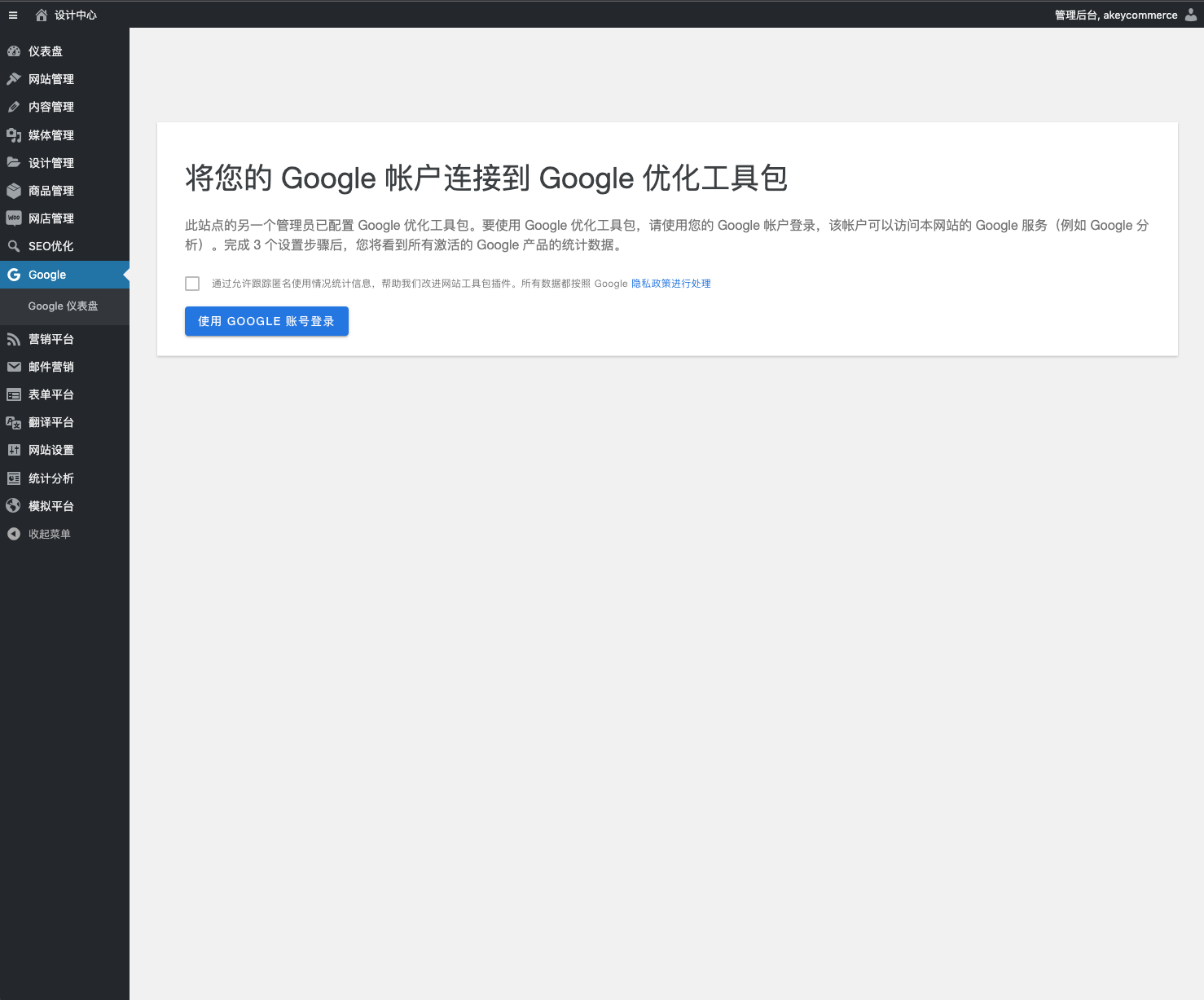Viewport: 1204px width, 1000px height.
Task: Click the Google G logo icon
Action: point(14,275)
